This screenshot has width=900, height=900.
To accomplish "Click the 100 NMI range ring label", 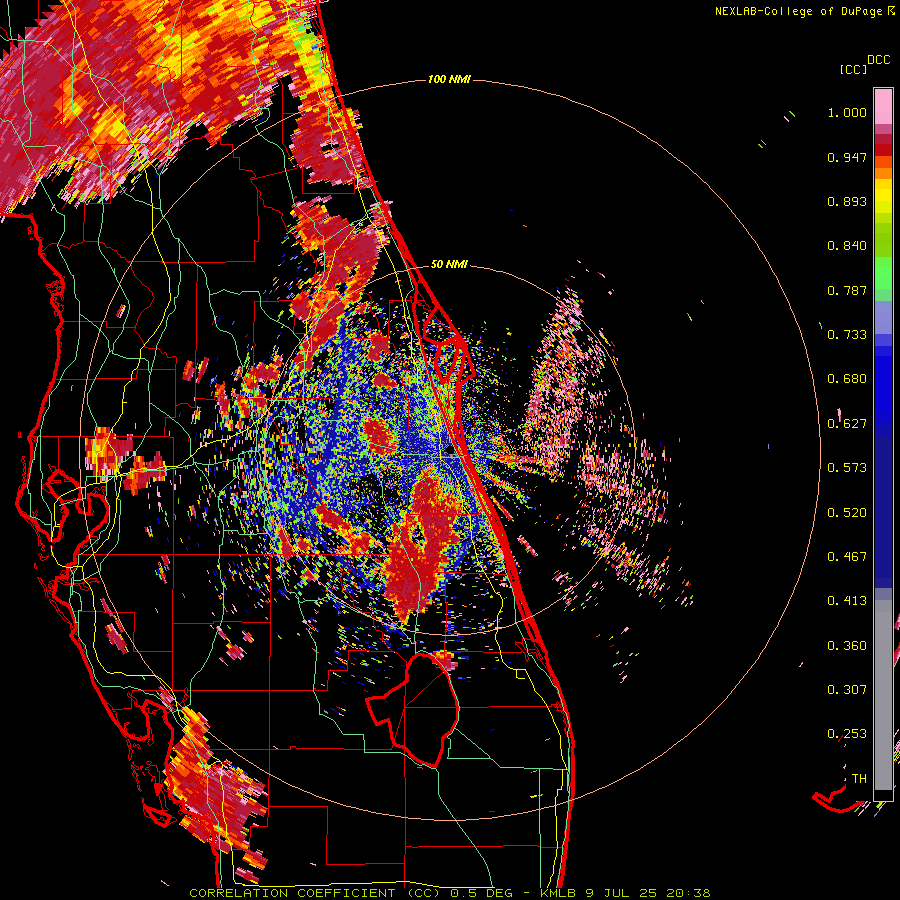I will 449,79.
